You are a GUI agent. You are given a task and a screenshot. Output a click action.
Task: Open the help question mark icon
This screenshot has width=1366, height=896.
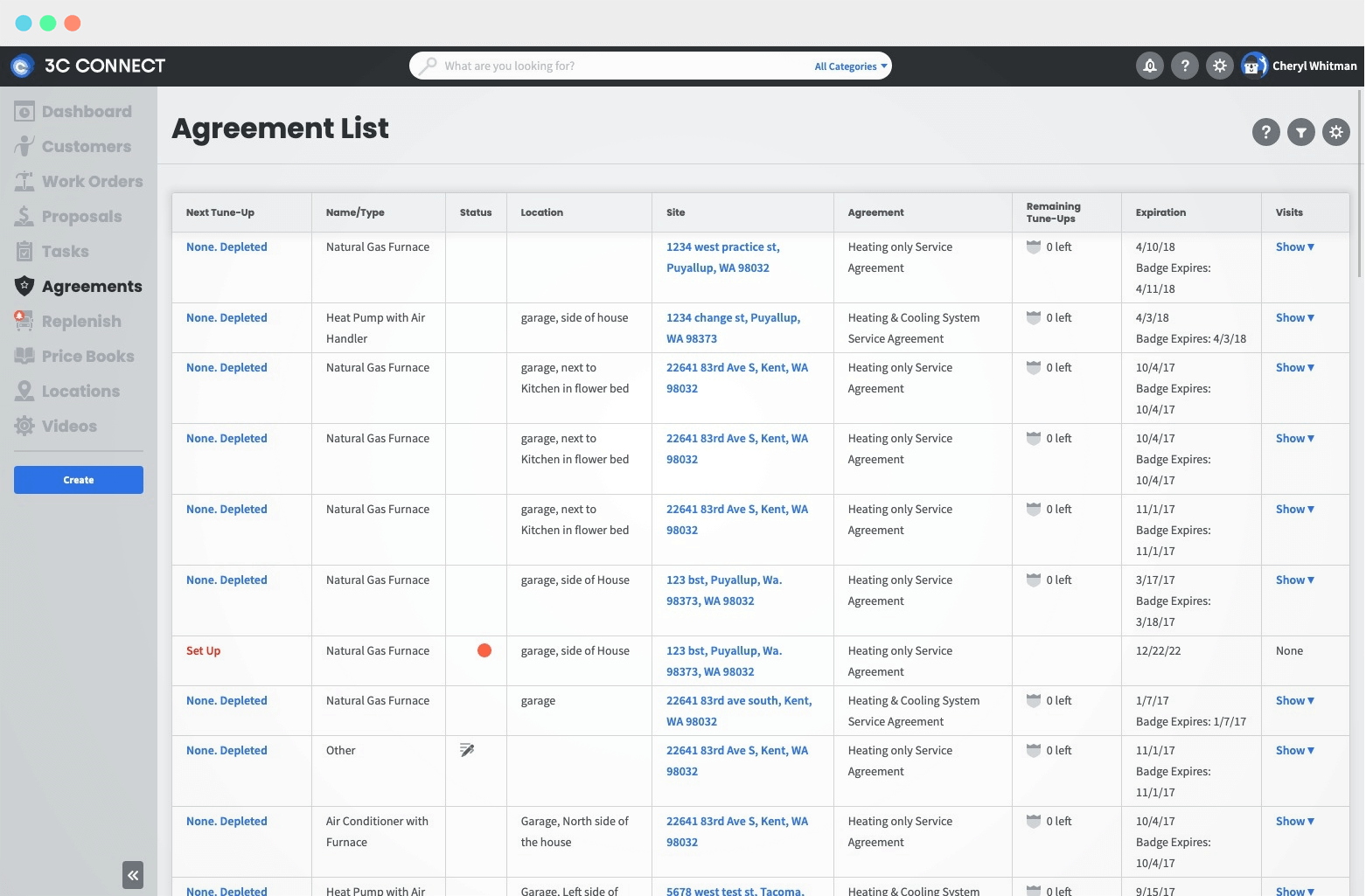[x=1265, y=132]
